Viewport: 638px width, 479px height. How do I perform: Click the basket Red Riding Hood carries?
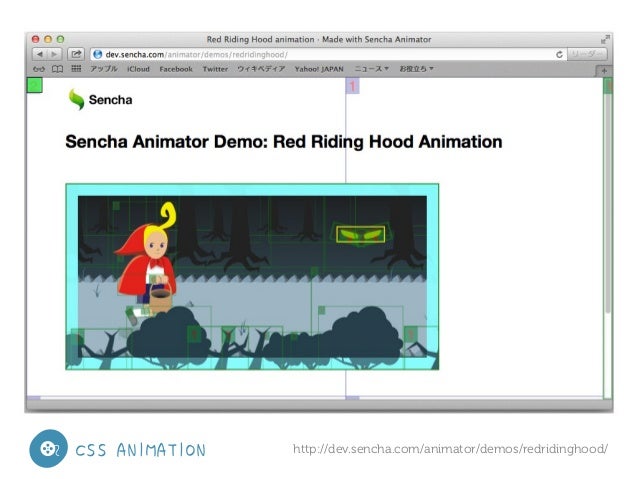coord(160,299)
